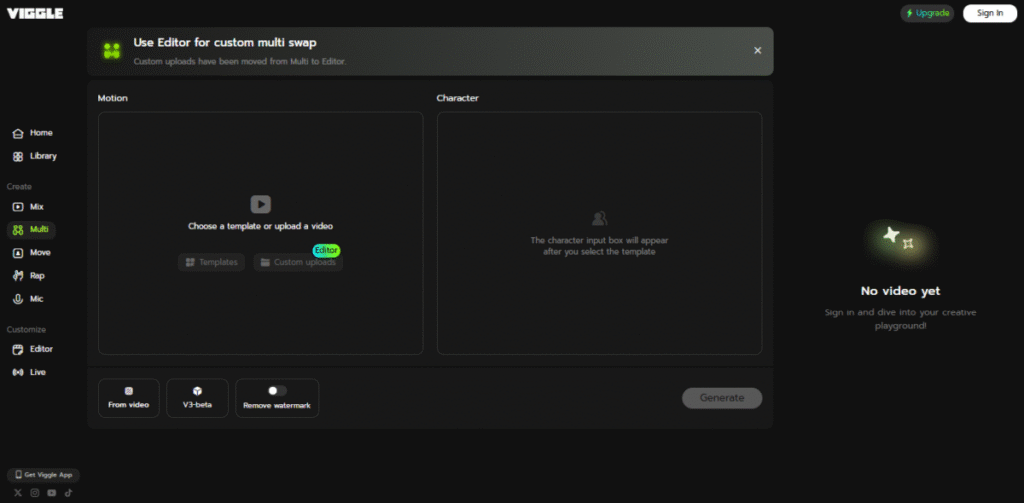Open the Instagram social link
The width and height of the screenshot is (1024, 503).
35,493
